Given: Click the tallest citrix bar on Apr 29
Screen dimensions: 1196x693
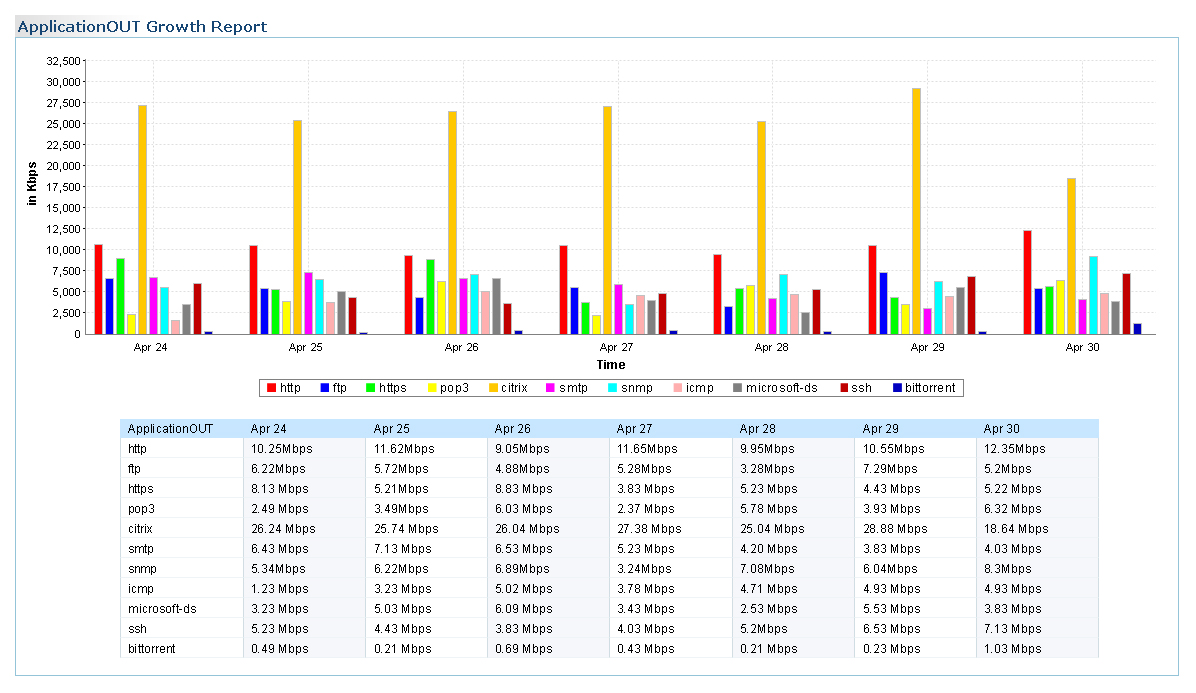Looking at the screenshot, I should [916, 210].
